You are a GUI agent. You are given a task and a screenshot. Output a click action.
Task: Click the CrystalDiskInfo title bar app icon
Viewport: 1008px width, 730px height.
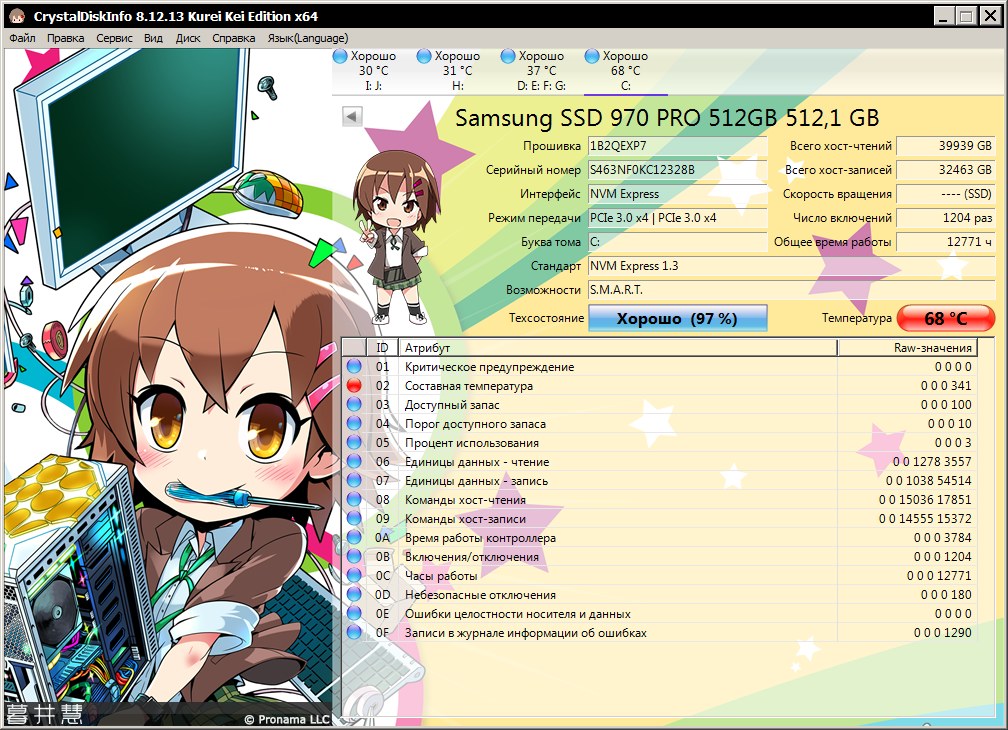pos(17,16)
